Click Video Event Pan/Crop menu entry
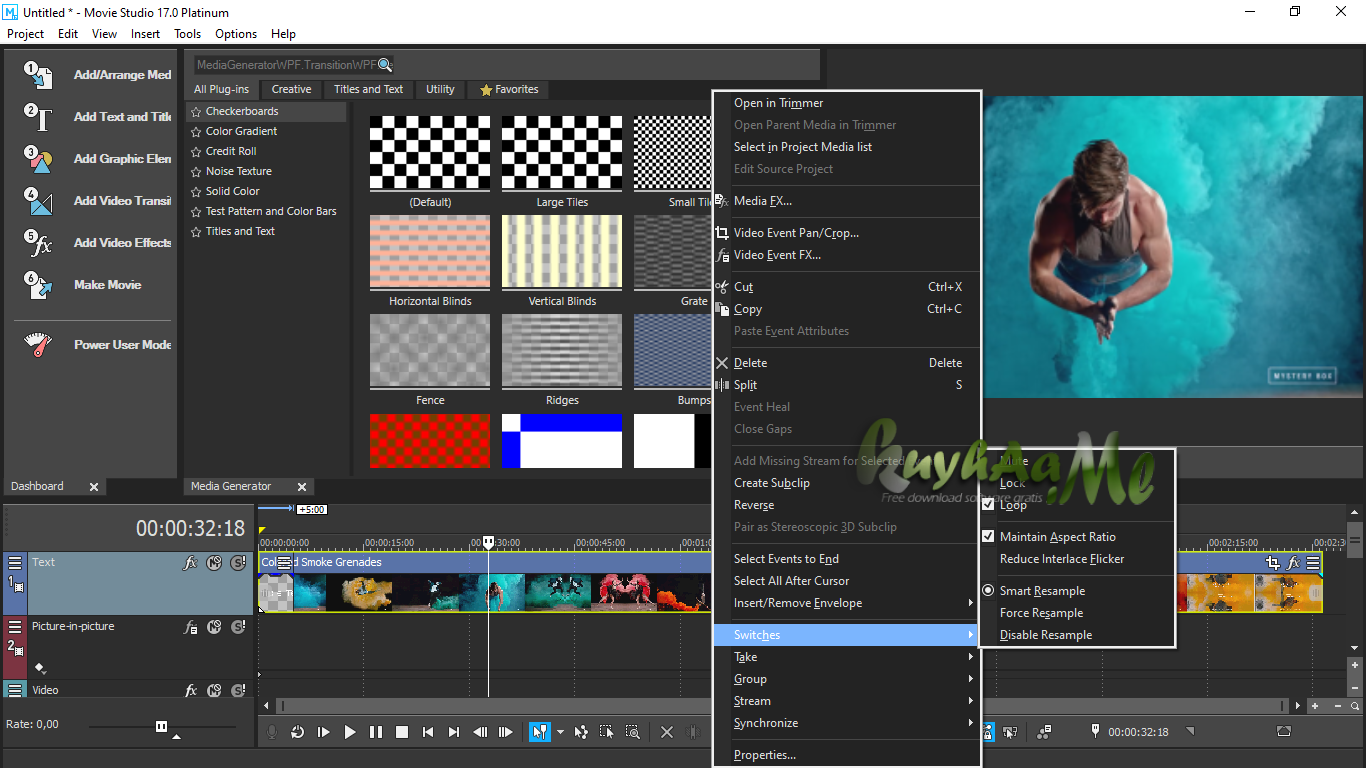The image size is (1366, 768). (x=846, y=233)
